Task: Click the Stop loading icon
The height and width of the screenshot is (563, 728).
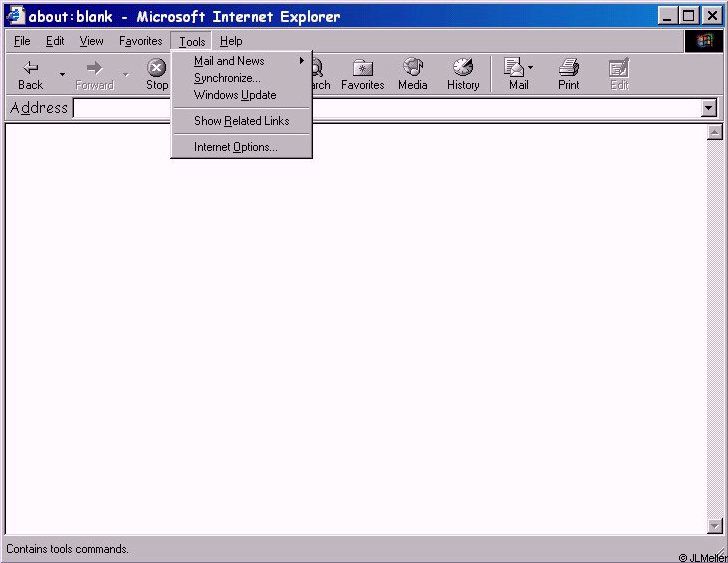Action: coord(156,68)
